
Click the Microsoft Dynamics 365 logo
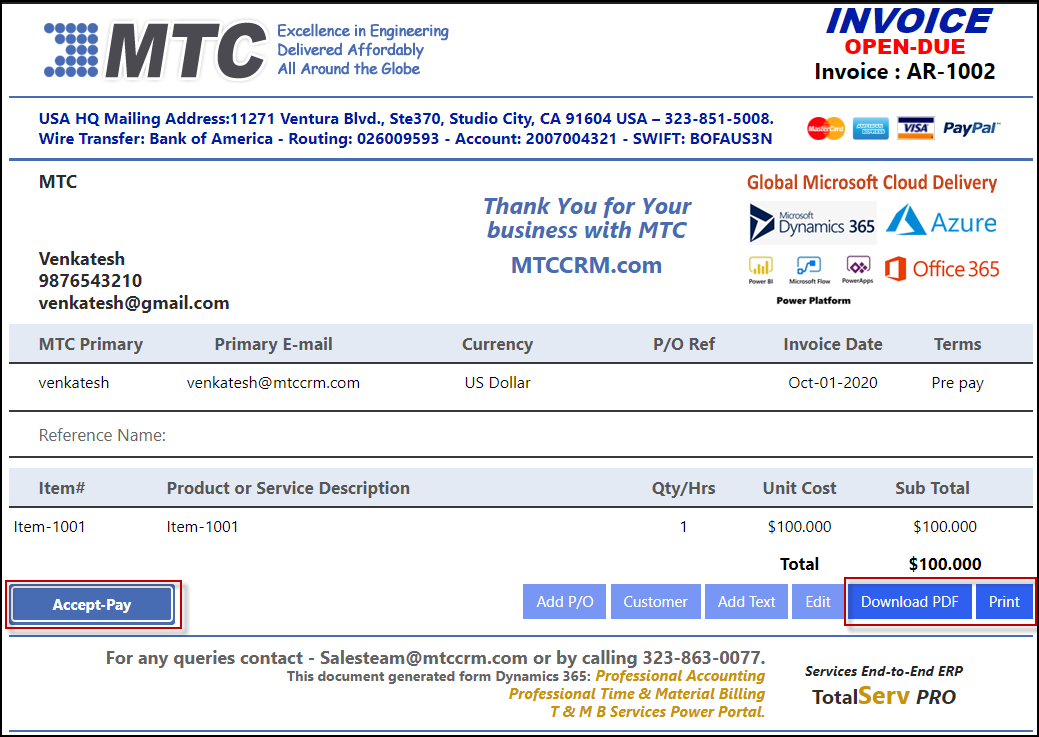click(x=812, y=223)
